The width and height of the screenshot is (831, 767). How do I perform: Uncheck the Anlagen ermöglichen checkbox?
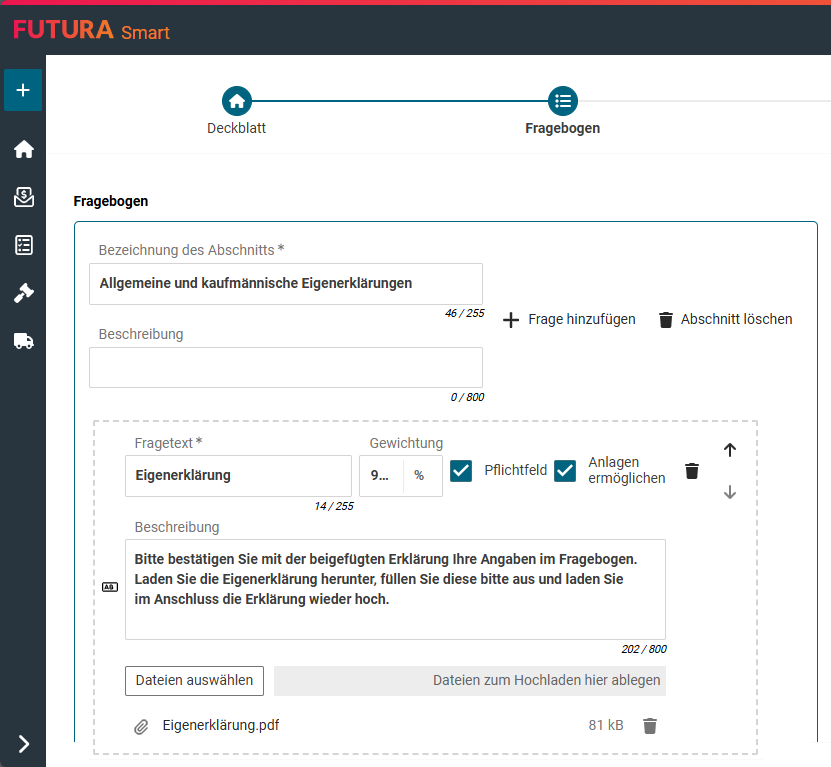(x=566, y=470)
